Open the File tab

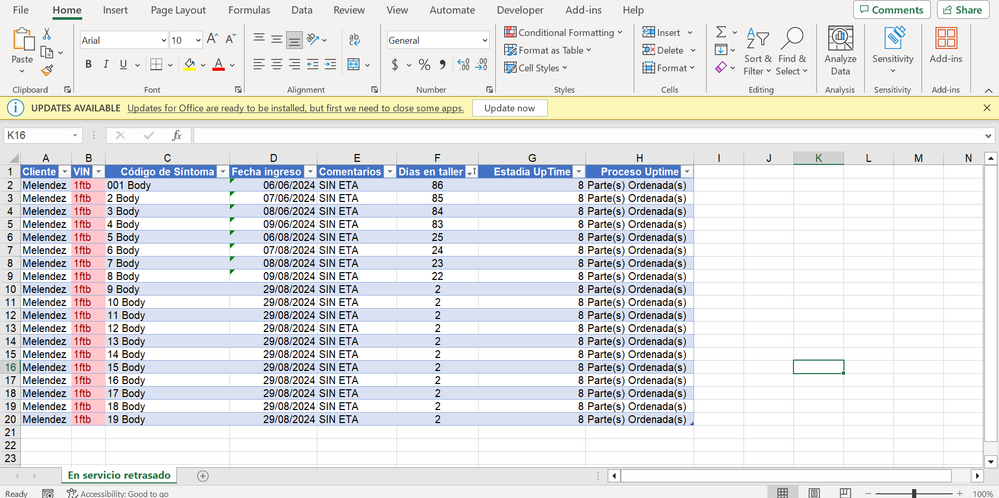pos(20,10)
